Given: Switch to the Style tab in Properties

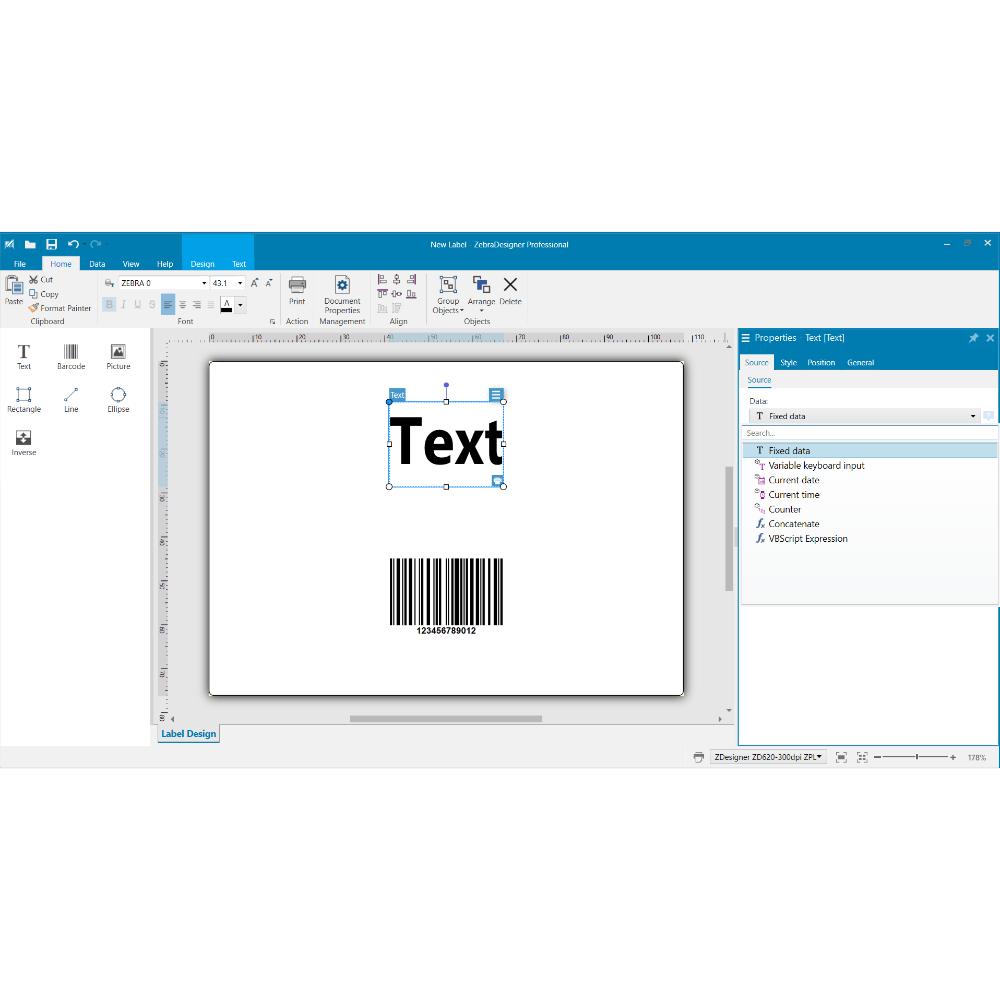Looking at the screenshot, I should (788, 363).
